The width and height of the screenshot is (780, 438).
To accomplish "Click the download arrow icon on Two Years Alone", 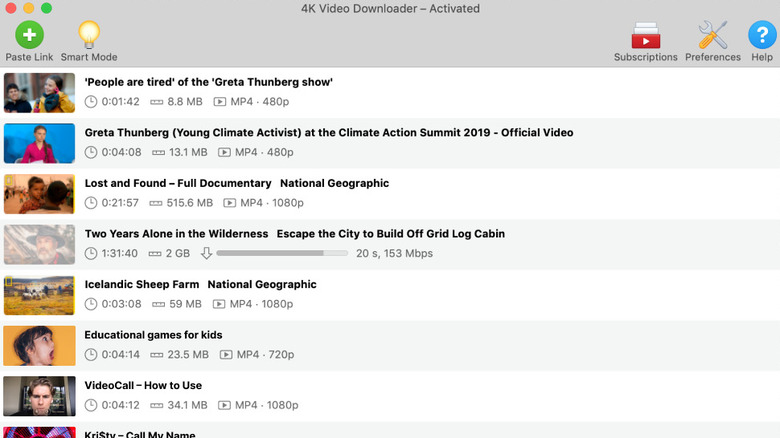I will pyautogui.click(x=207, y=253).
